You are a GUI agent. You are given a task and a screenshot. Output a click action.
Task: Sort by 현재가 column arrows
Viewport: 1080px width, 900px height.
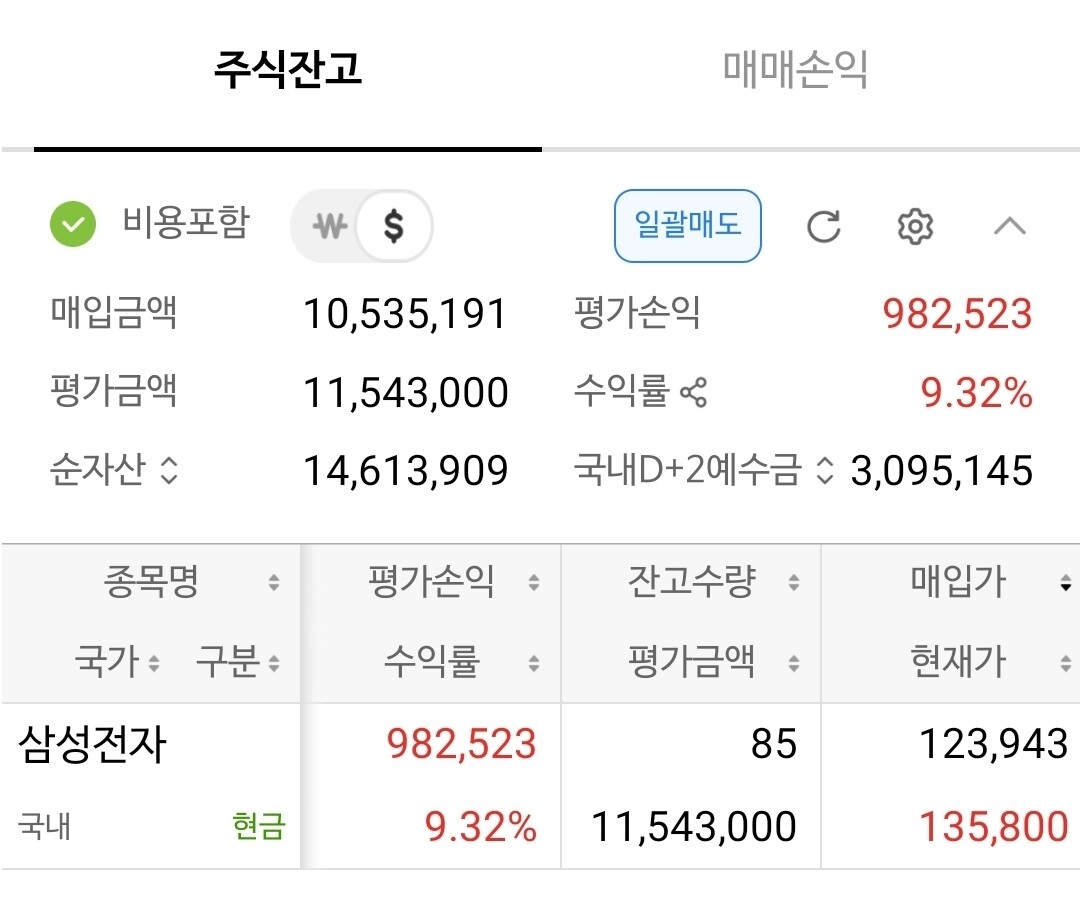(x=1065, y=663)
